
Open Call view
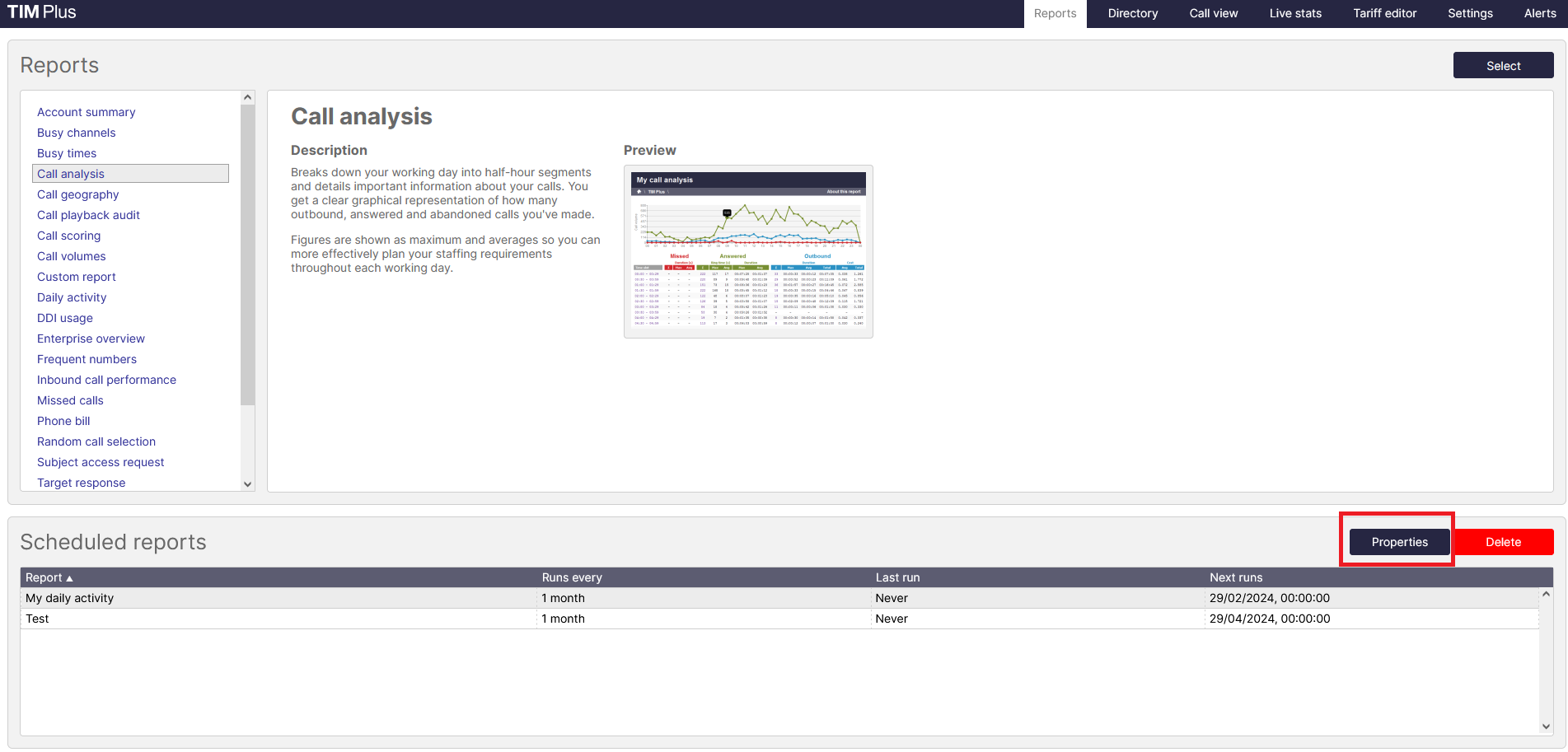click(x=1213, y=13)
